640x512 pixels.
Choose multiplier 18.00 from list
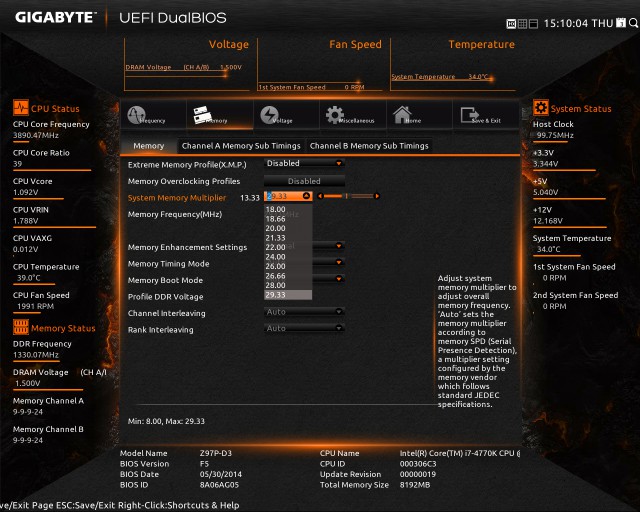288,209
